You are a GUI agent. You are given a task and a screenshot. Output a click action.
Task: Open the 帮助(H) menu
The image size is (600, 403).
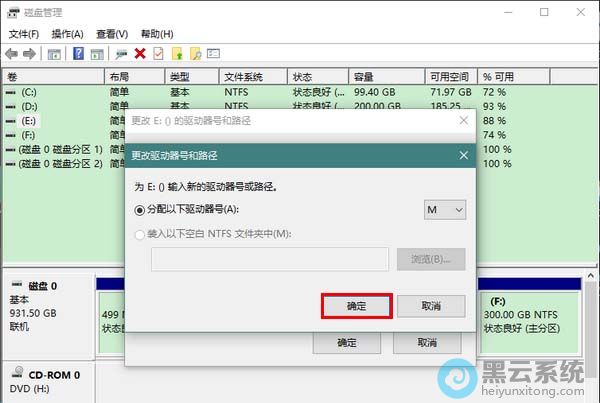pyautogui.click(x=157, y=34)
